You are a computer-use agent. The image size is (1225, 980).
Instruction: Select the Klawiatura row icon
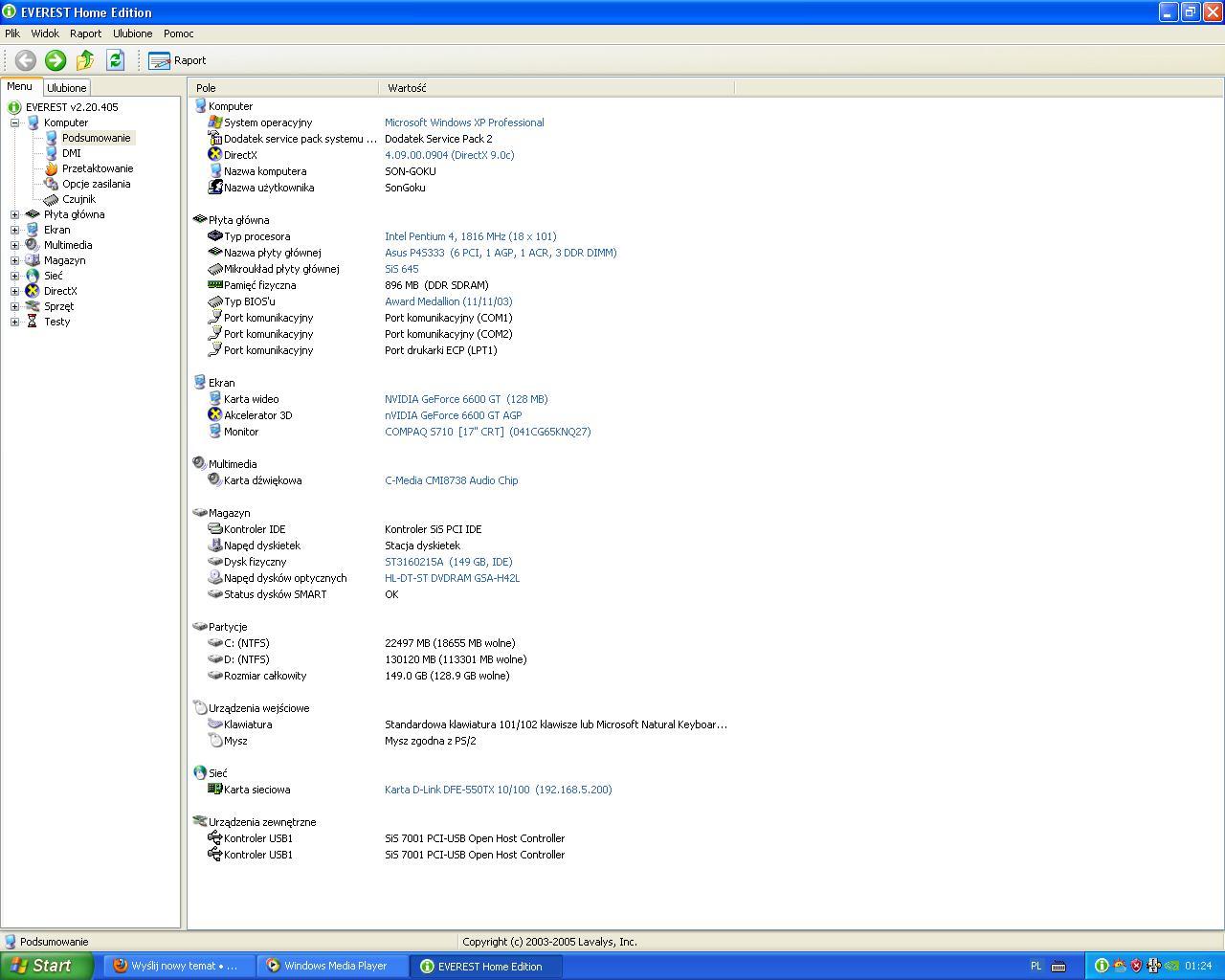(215, 724)
